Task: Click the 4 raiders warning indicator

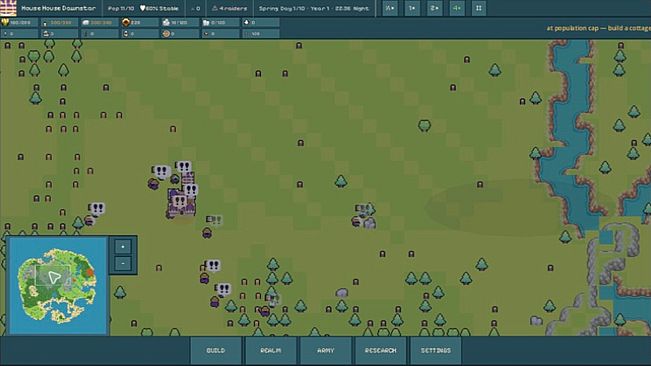Action: point(229,8)
